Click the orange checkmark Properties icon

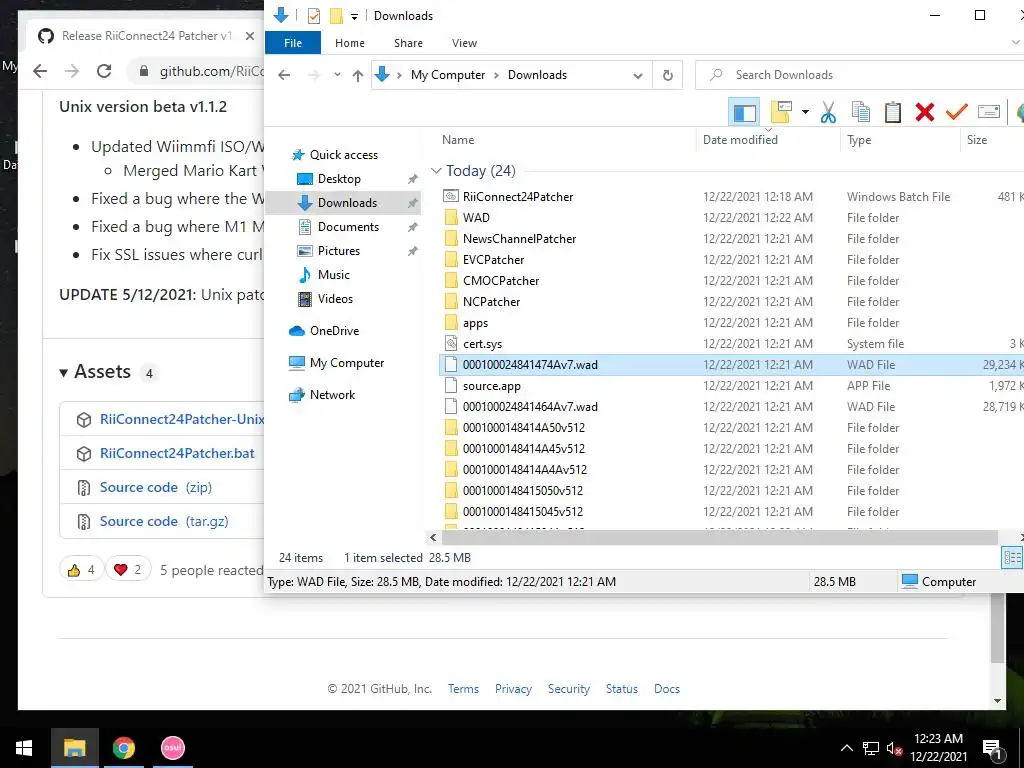coord(956,112)
